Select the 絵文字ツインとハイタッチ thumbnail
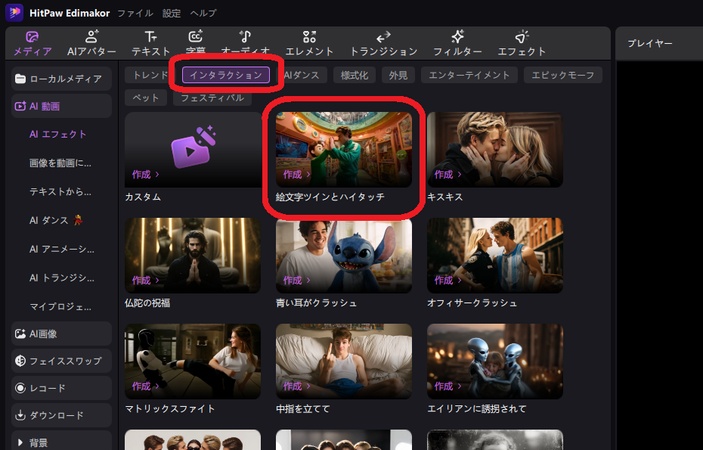Viewport: 703px width, 450px height. click(x=344, y=149)
